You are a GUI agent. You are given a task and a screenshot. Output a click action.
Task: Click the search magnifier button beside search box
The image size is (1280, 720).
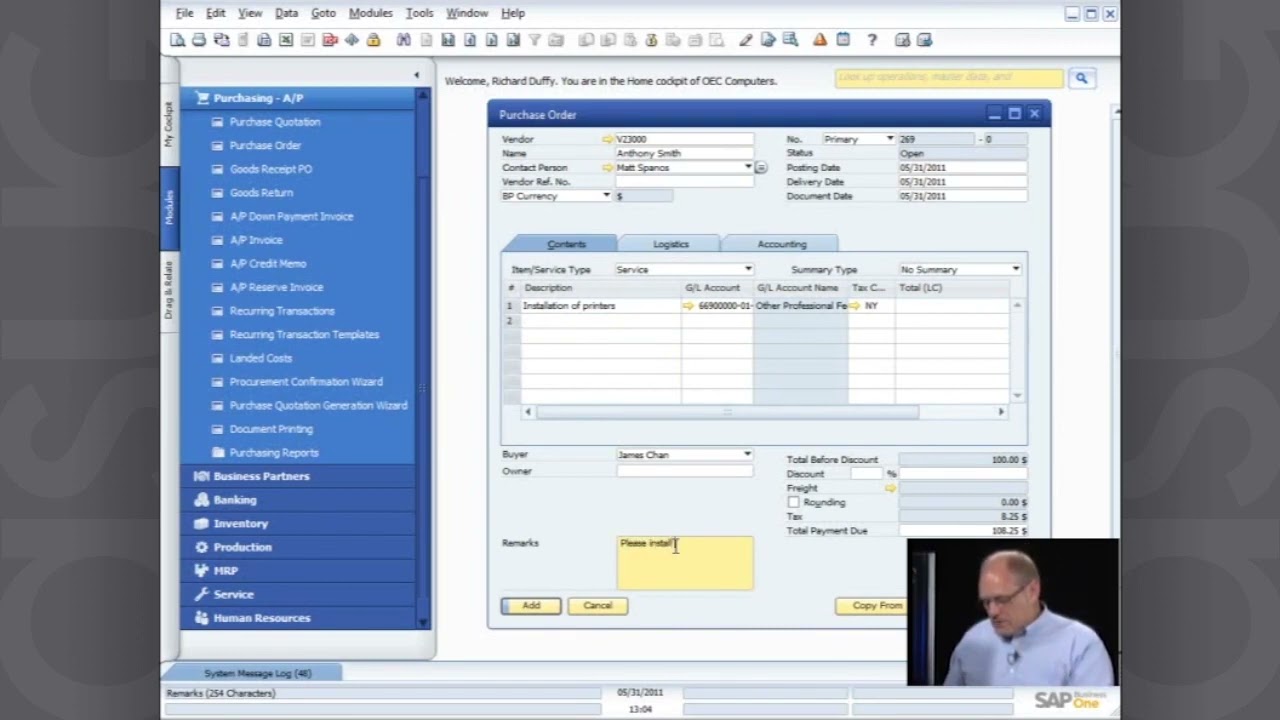pos(1081,78)
